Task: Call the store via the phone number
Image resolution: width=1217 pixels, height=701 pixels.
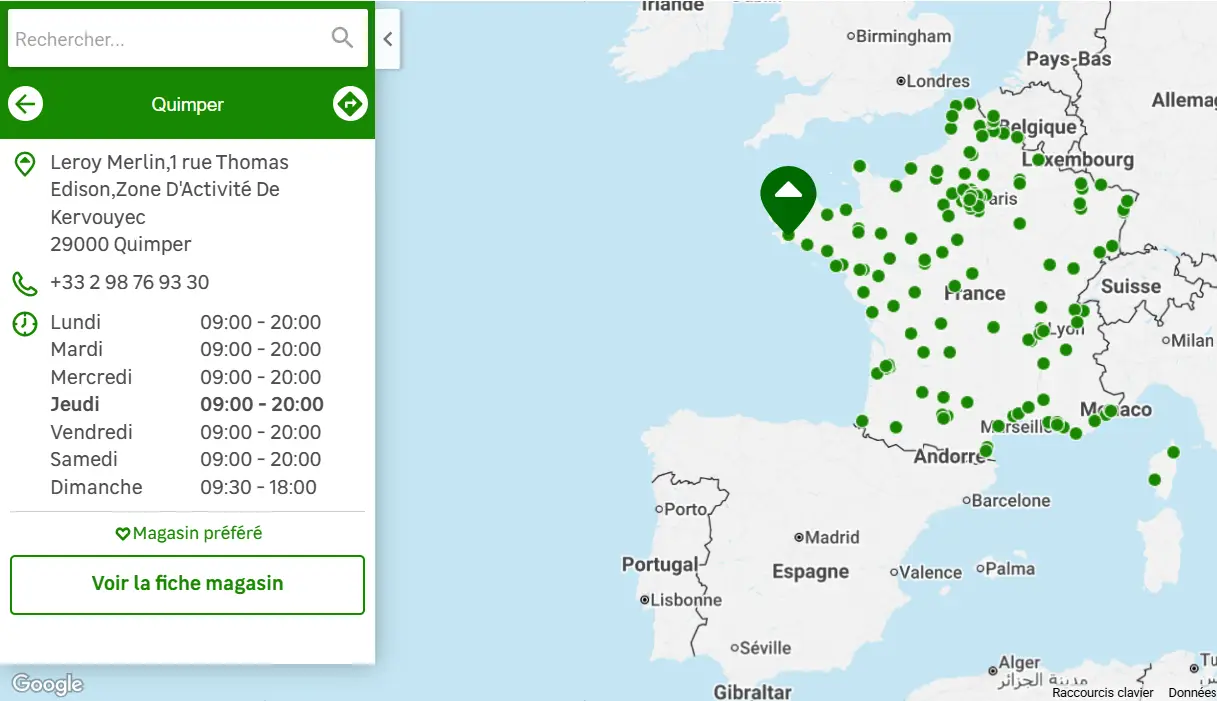Action: coord(129,282)
